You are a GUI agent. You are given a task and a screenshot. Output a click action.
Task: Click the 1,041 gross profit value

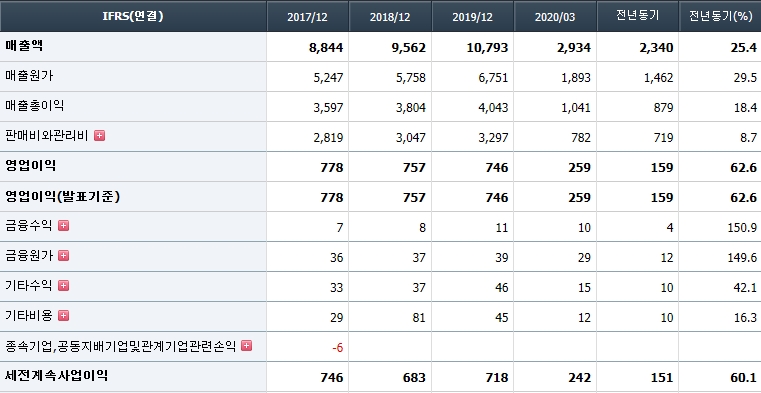pos(576,108)
